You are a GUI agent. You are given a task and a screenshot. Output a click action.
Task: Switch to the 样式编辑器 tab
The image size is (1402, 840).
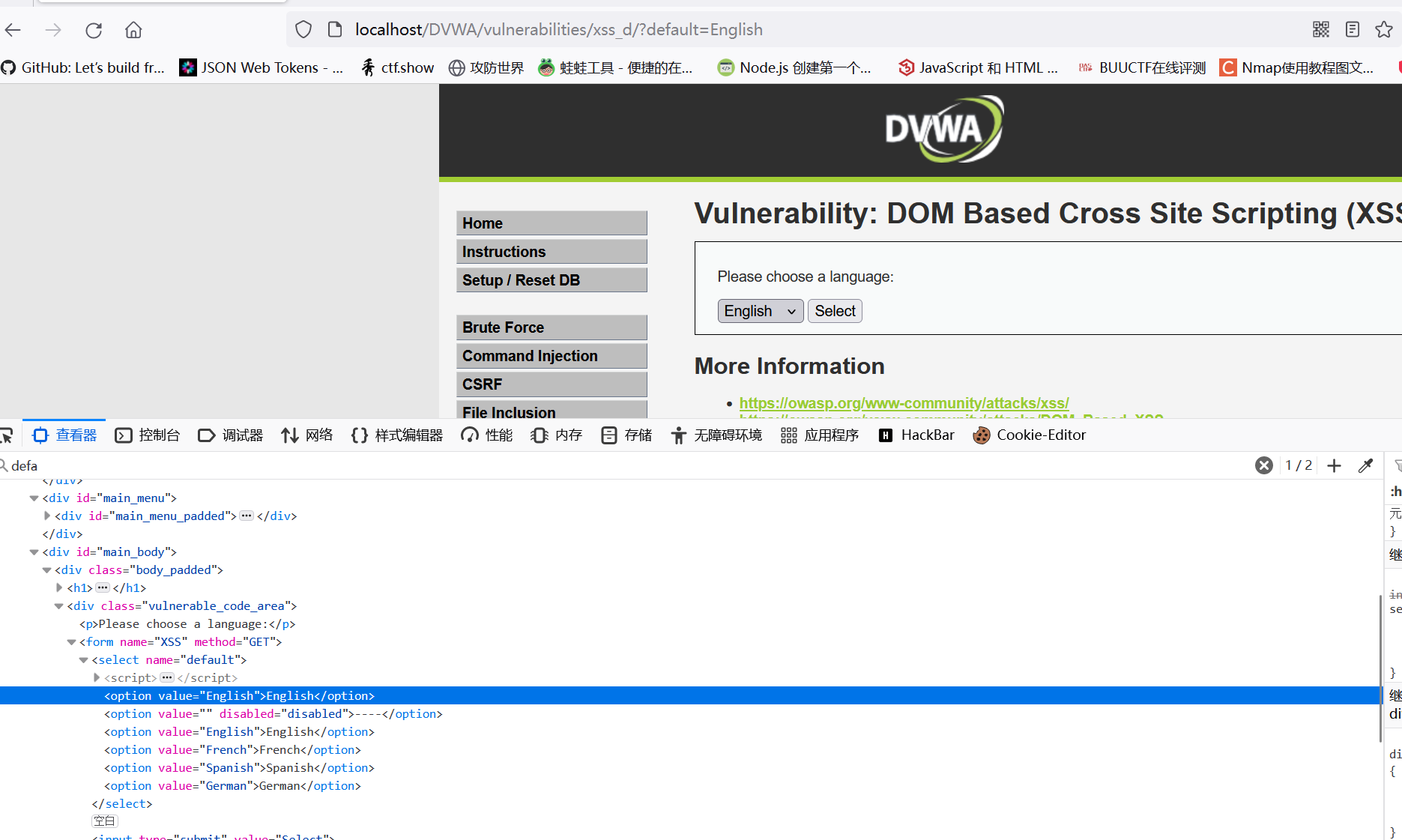pyautogui.click(x=397, y=435)
